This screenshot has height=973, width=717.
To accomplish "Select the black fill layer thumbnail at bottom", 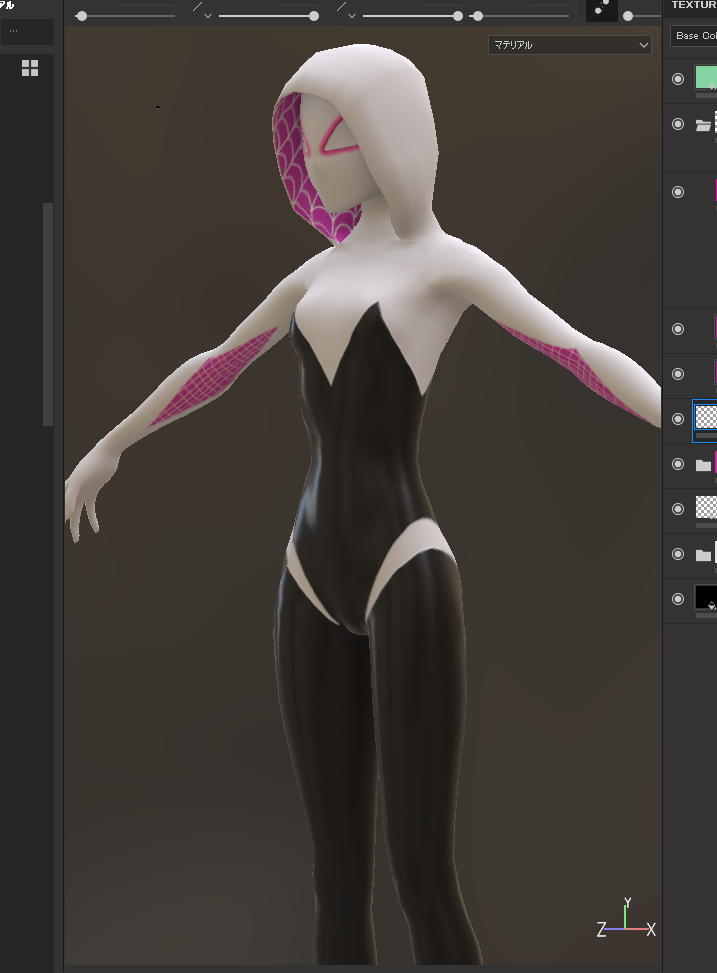I will click(x=706, y=598).
